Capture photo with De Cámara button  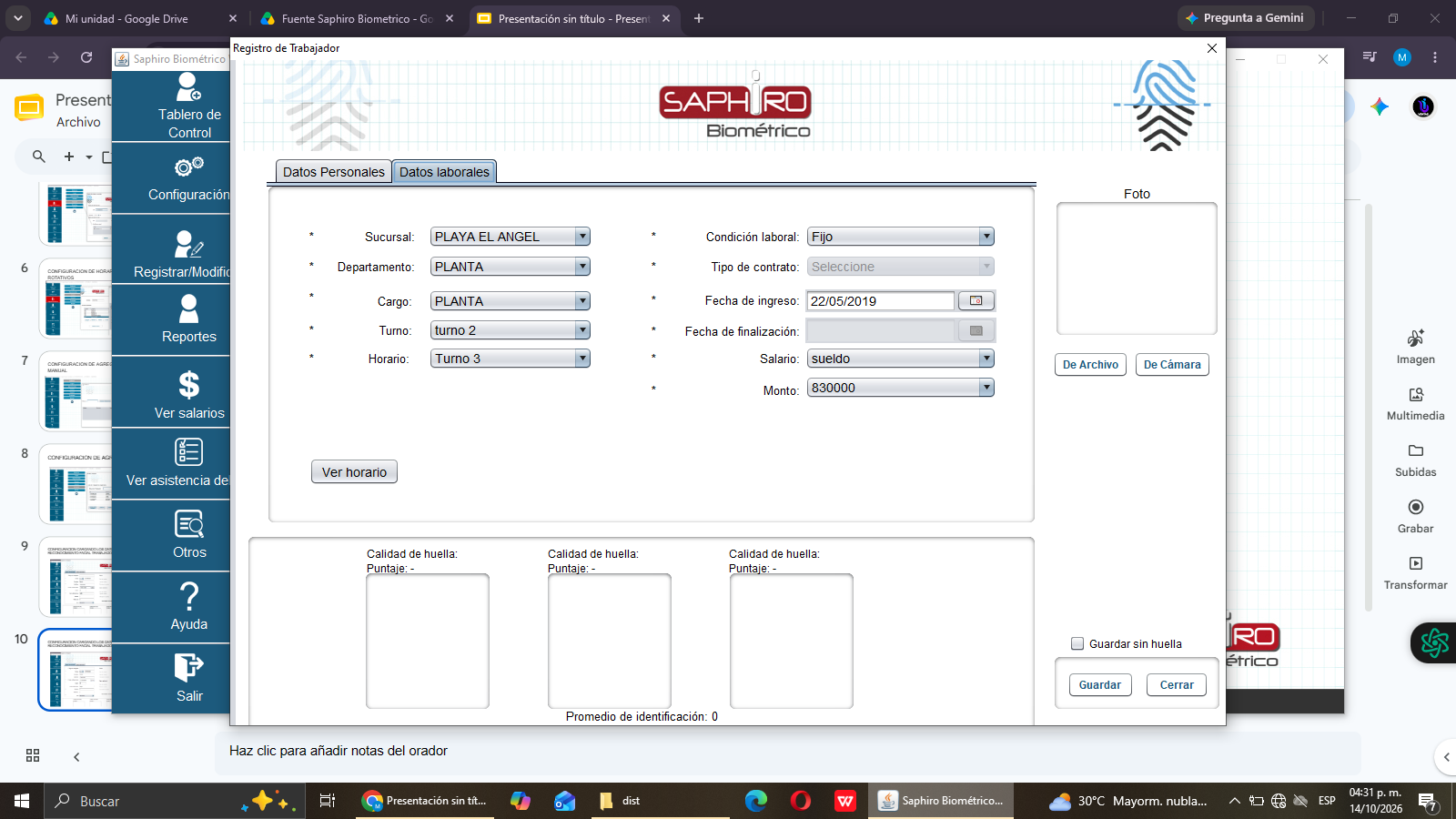1172,365
